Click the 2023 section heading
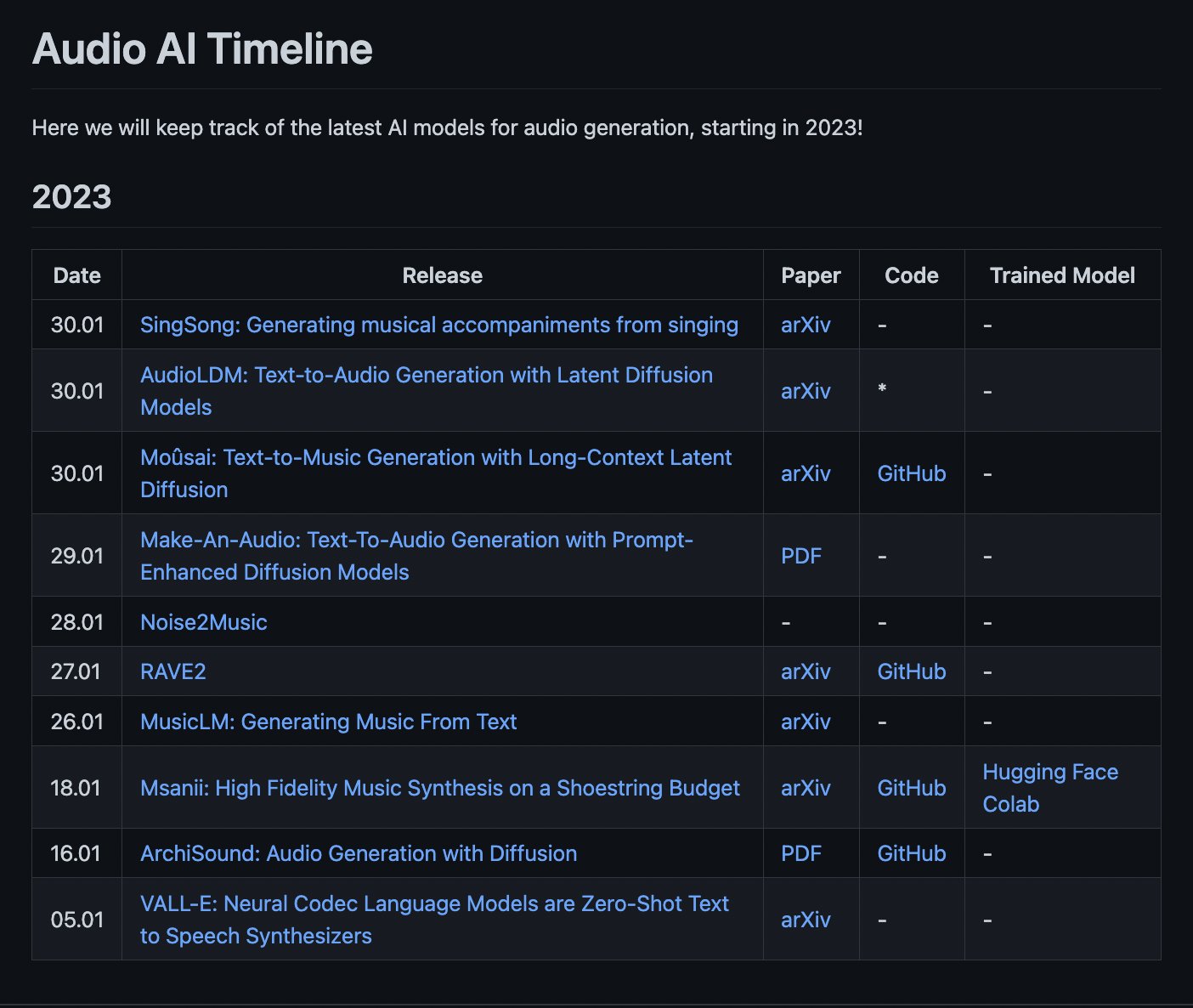1193x1008 pixels. click(72, 196)
